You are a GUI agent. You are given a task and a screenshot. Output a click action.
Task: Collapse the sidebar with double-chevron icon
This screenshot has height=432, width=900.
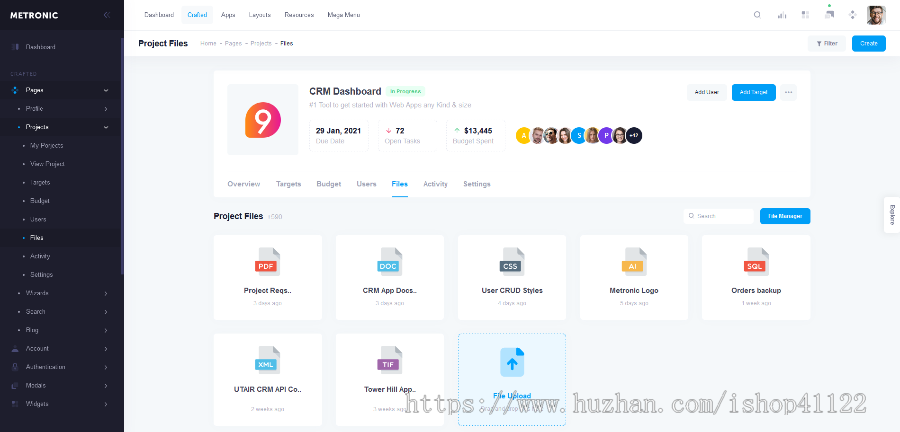(107, 15)
